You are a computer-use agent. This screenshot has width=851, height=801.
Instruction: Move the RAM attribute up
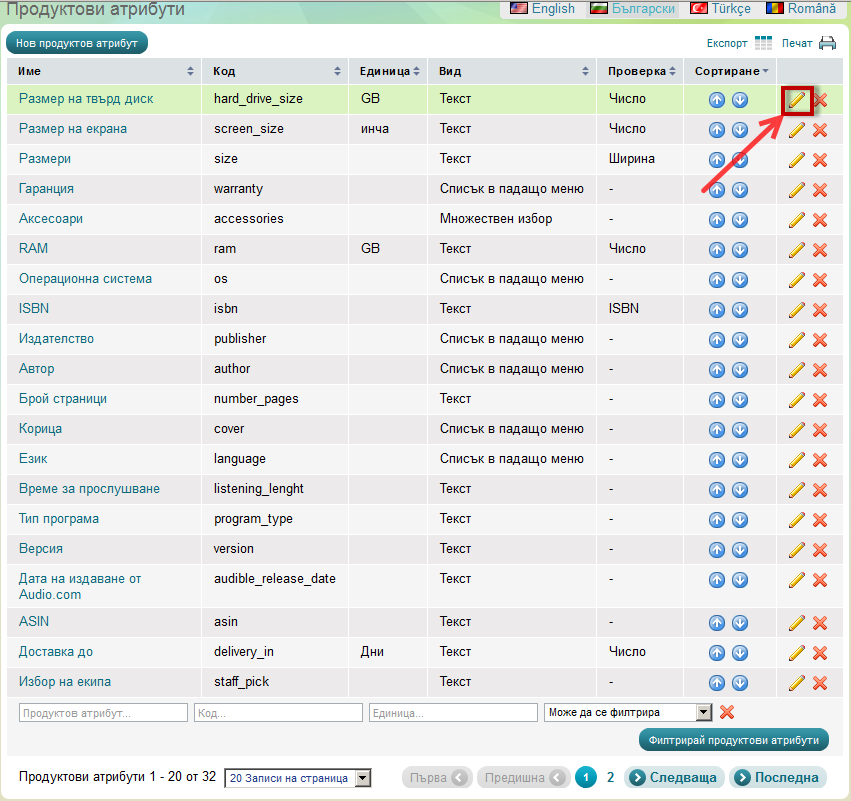pyautogui.click(x=717, y=250)
